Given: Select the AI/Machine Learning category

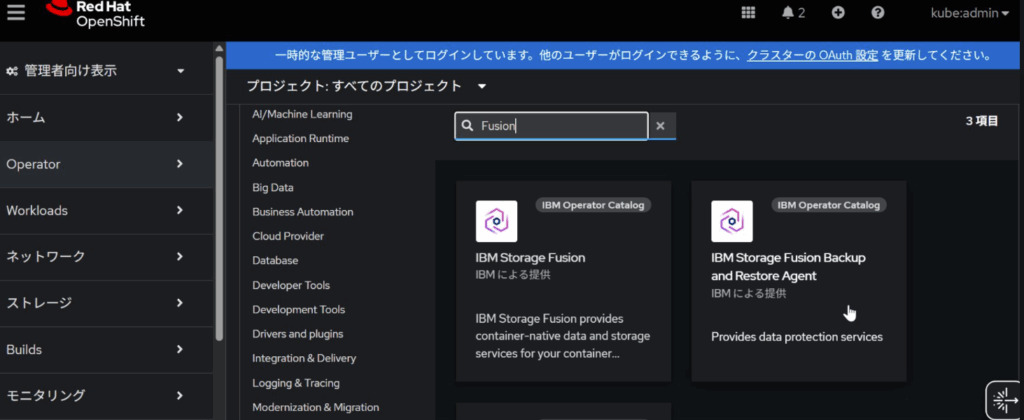Looking at the screenshot, I should (302, 114).
